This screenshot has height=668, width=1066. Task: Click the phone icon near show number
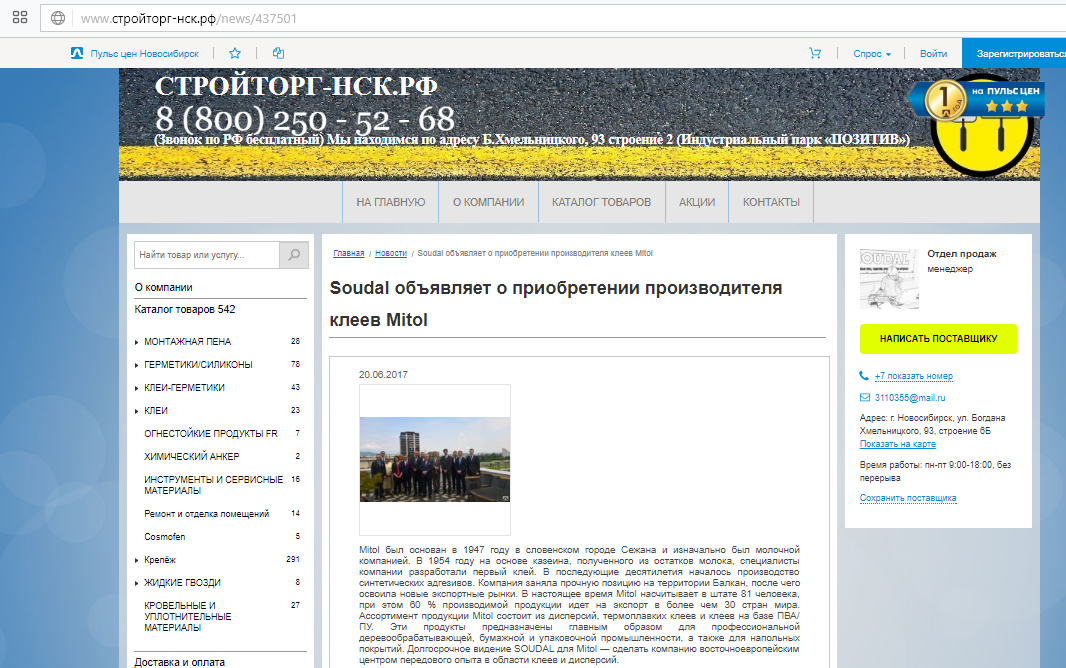point(864,376)
